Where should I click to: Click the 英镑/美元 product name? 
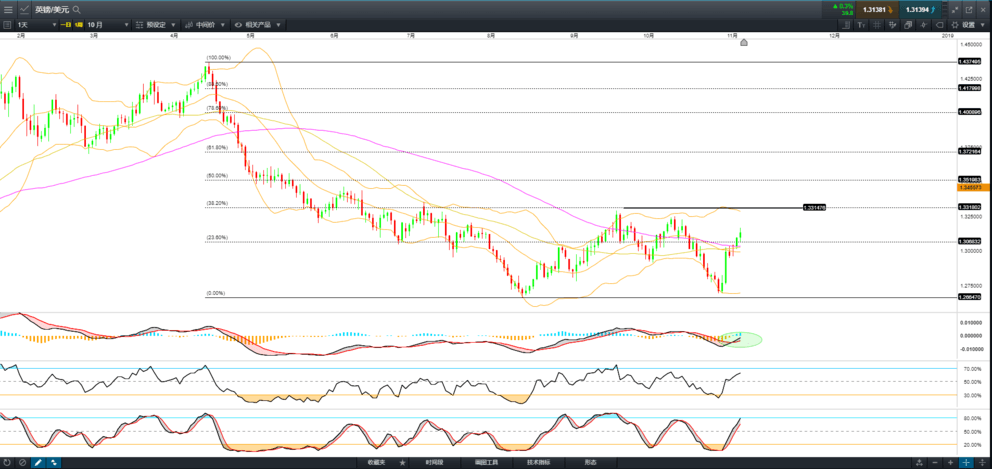coord(52,9)
